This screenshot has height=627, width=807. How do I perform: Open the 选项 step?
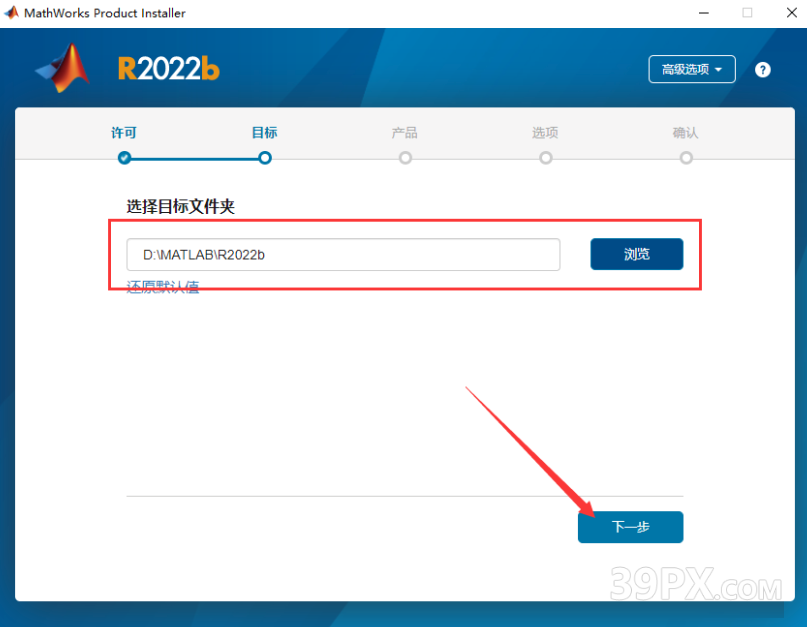[545, 133]
